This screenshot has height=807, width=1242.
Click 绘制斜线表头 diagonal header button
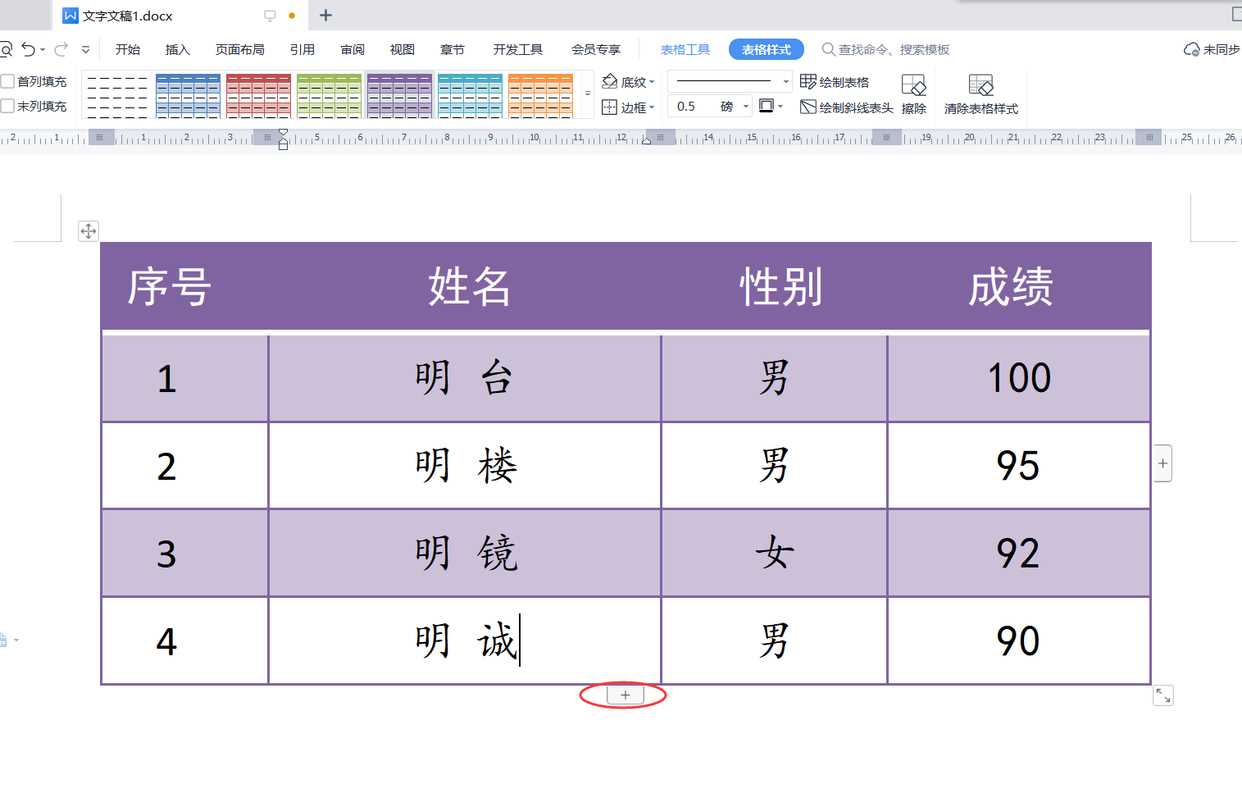(847, 107)
